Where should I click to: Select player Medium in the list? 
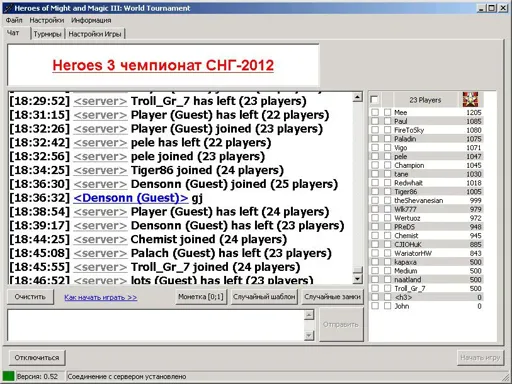(406, 271)
